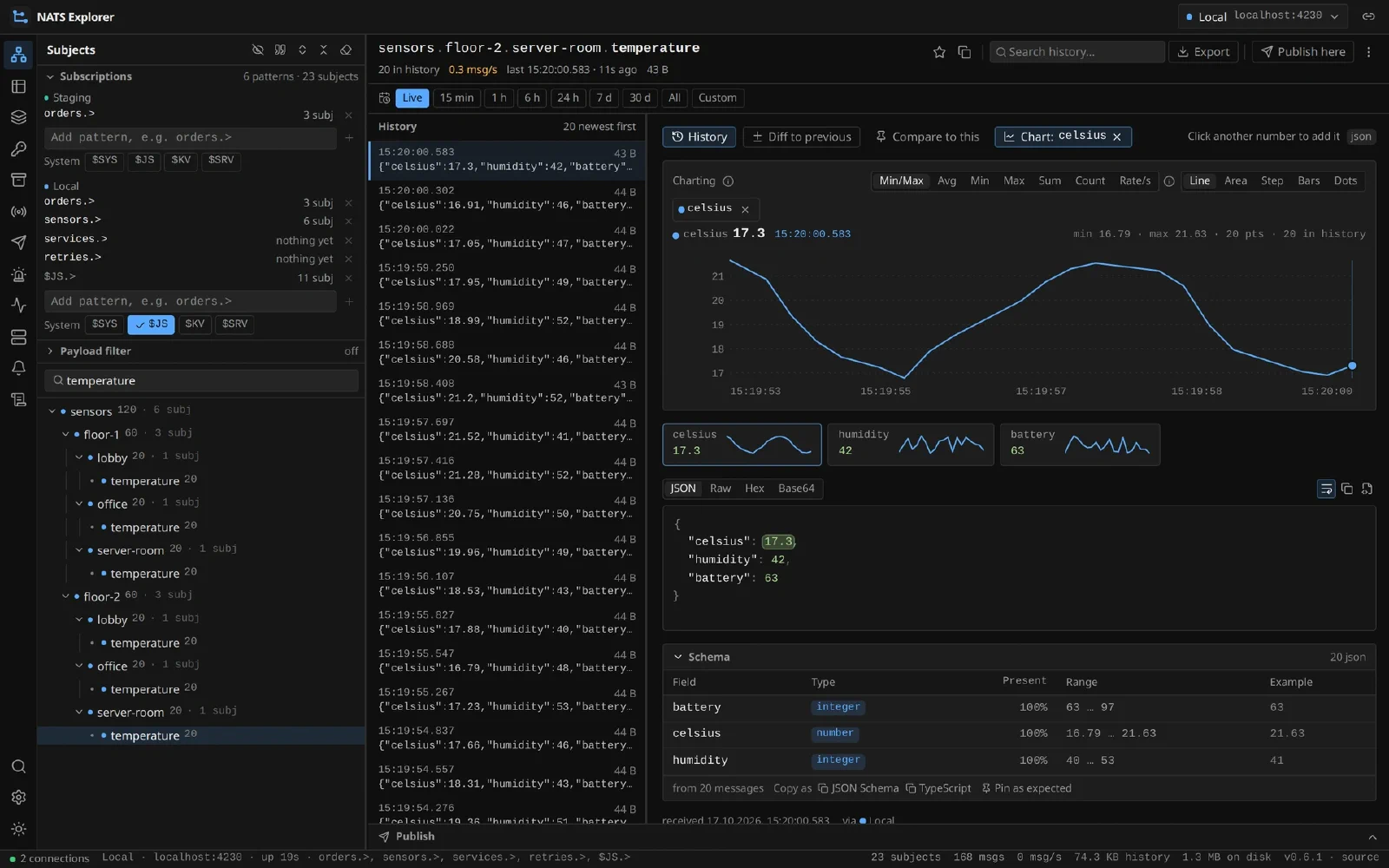
Task: Open the Local localhost:4230 connection dropdown
Action: click(1262, 16)
